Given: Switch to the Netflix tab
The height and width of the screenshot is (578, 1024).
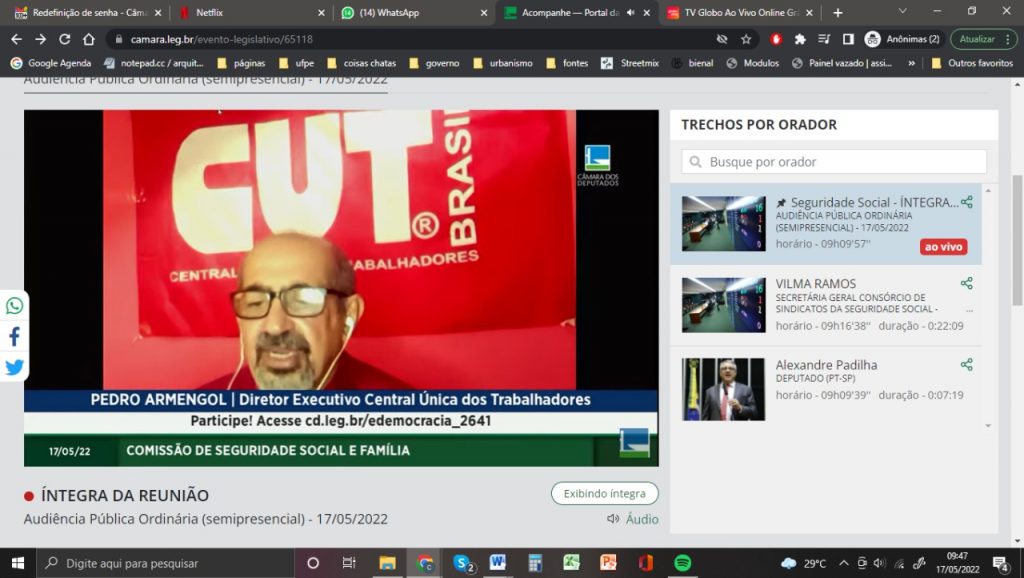Looking at the screenshot, I should [252, 12].
